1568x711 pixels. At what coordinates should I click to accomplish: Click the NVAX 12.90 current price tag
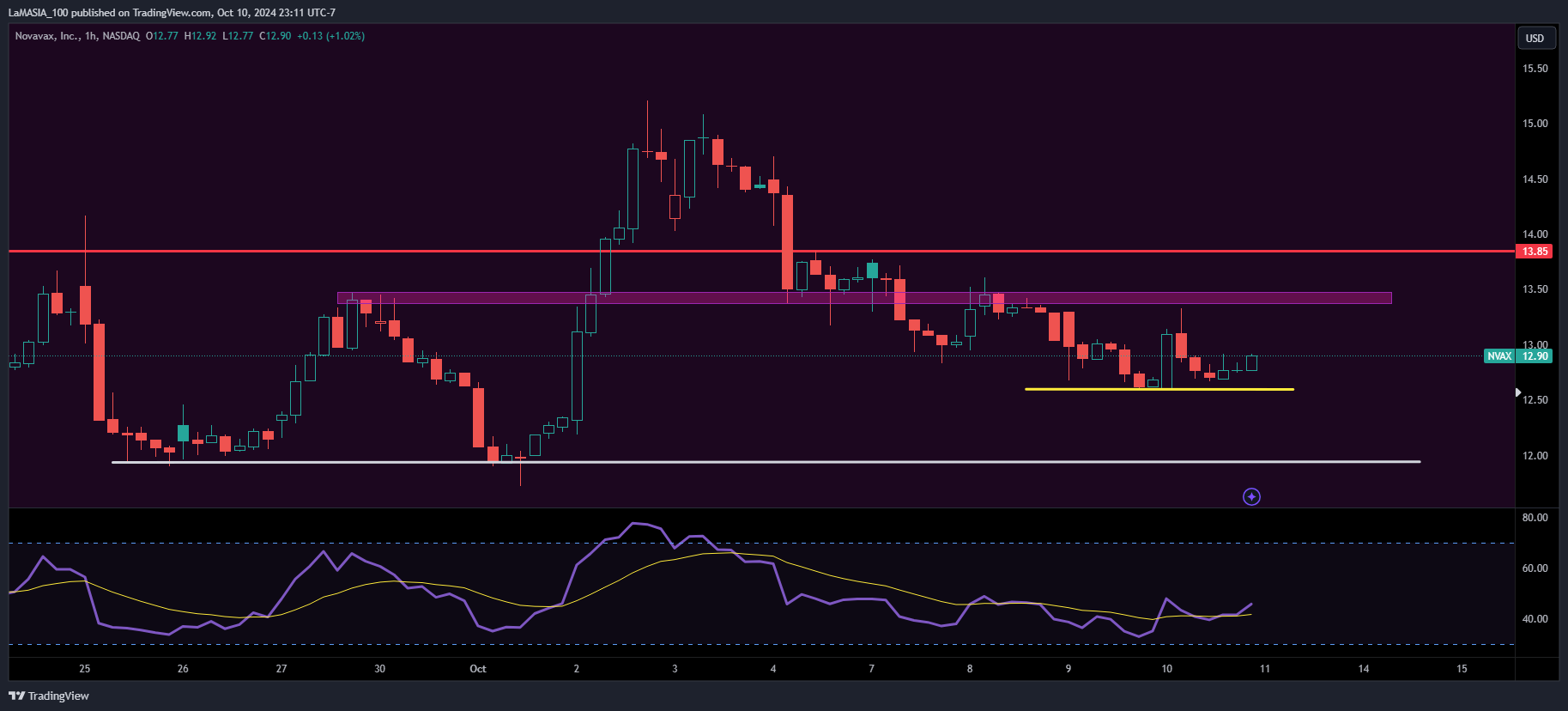click(1517, 355)
